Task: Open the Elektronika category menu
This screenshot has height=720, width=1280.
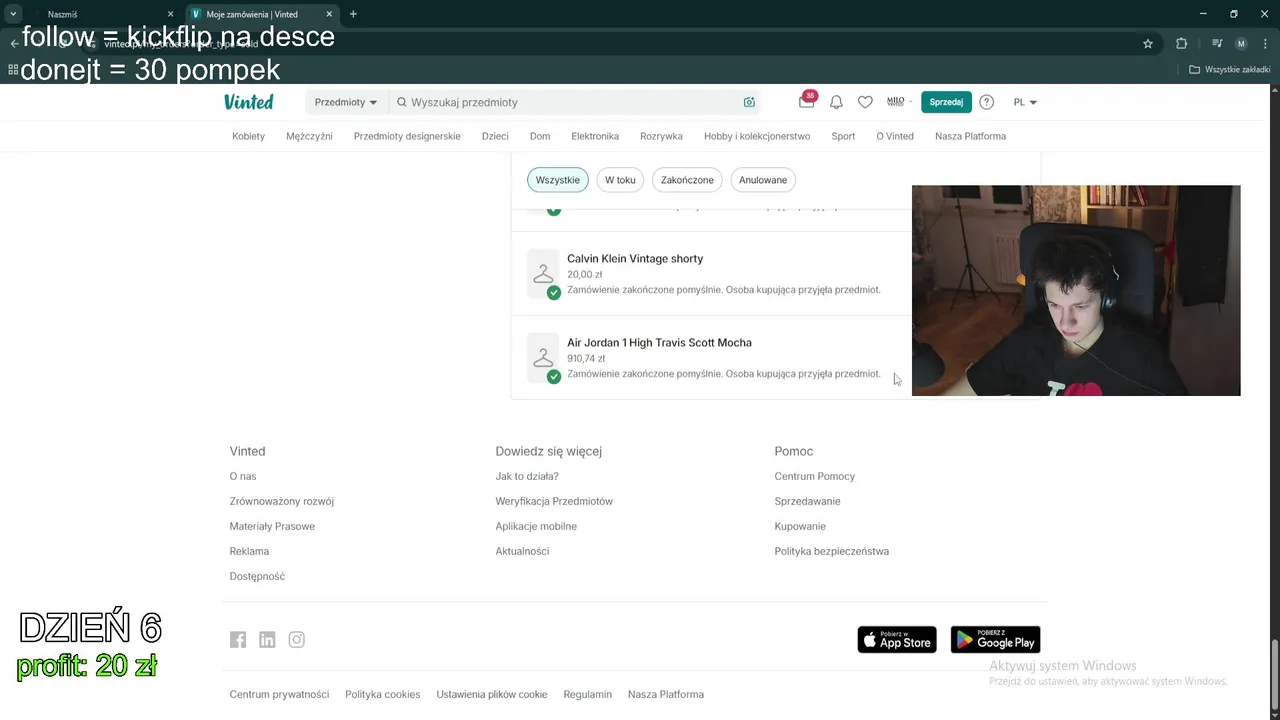Action: click(x=595, y=136)
